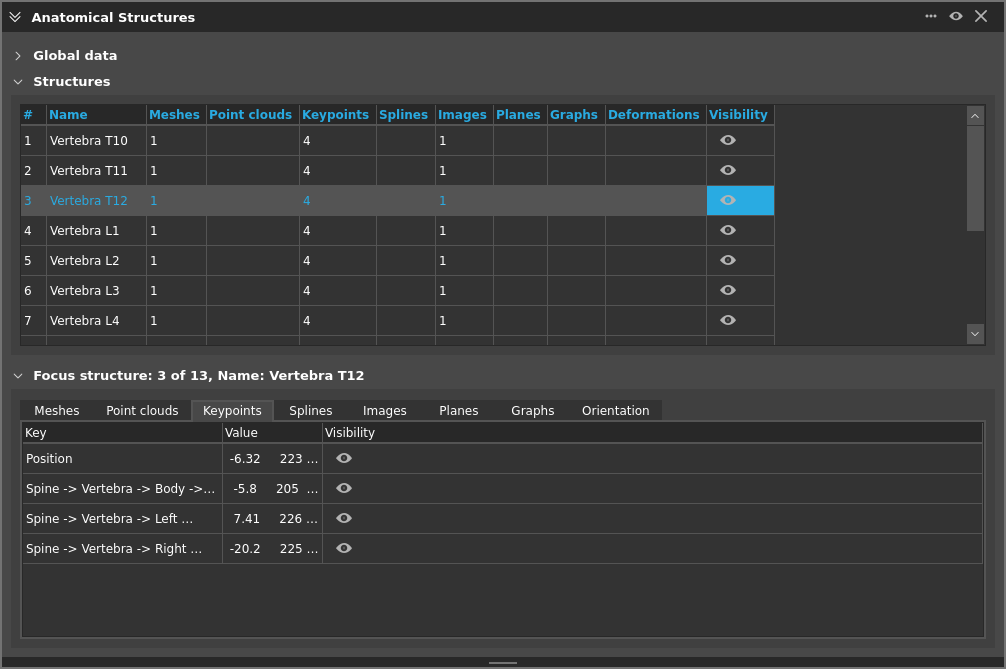Open the Orientation tab

615,411
